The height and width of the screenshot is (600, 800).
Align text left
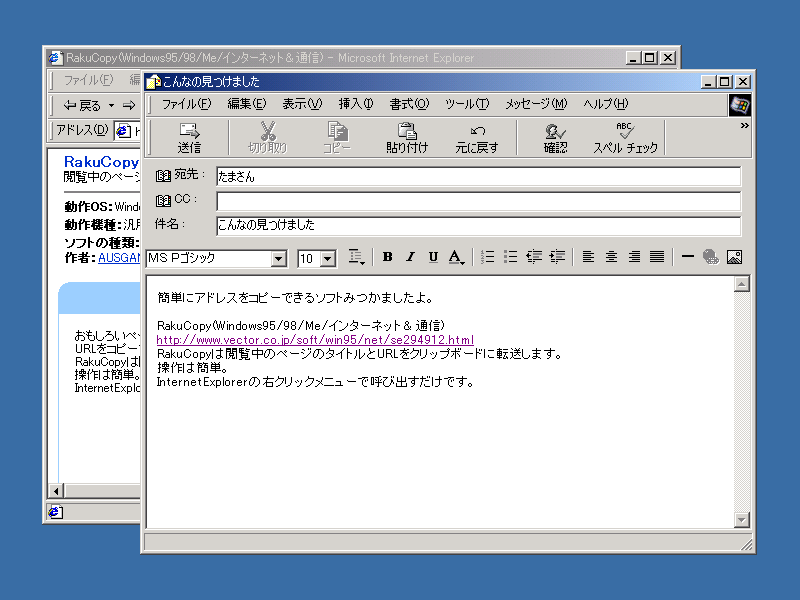pos(588,257)
